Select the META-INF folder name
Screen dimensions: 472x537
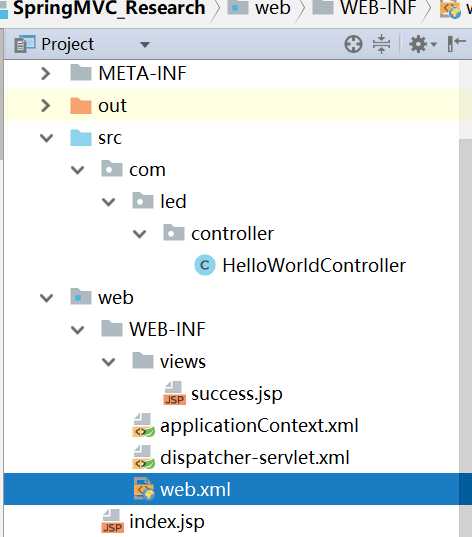coord(142,73)
